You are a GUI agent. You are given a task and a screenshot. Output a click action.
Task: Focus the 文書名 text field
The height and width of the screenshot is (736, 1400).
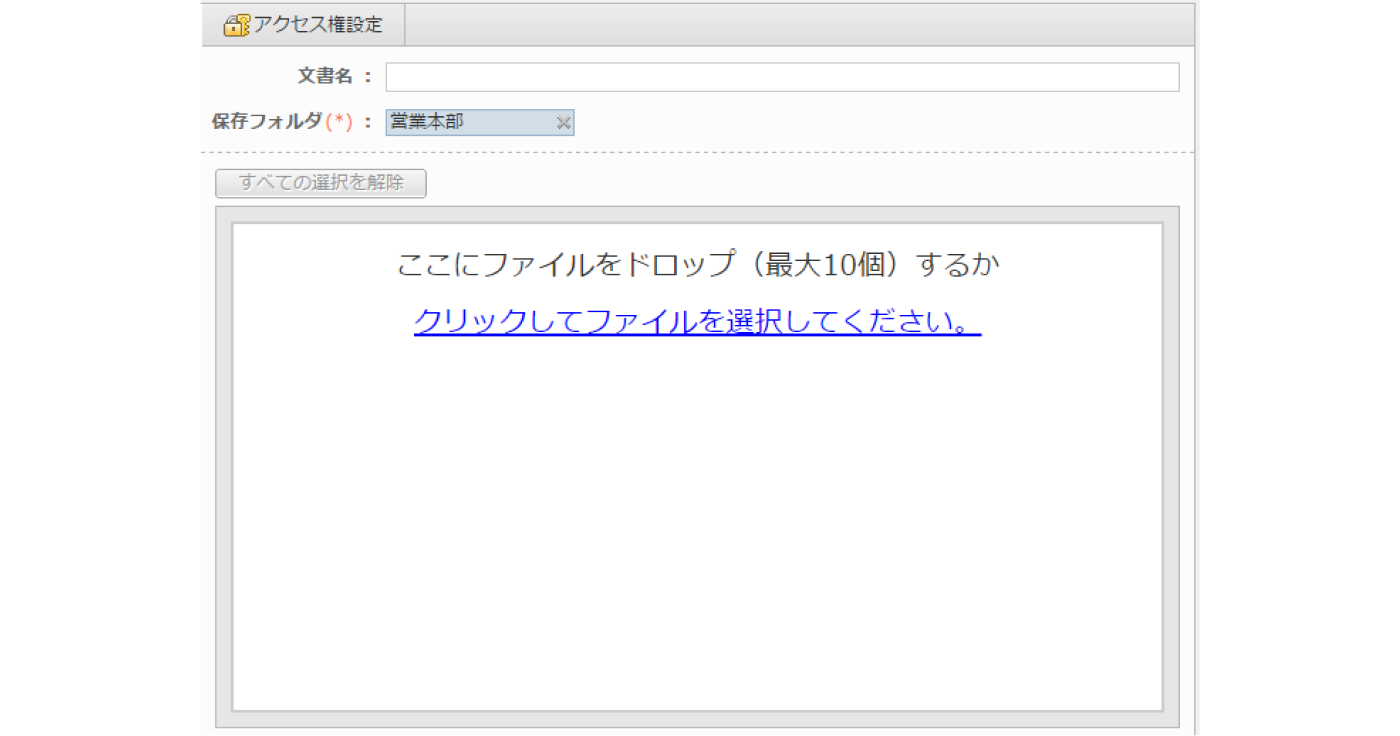[782, 77]
